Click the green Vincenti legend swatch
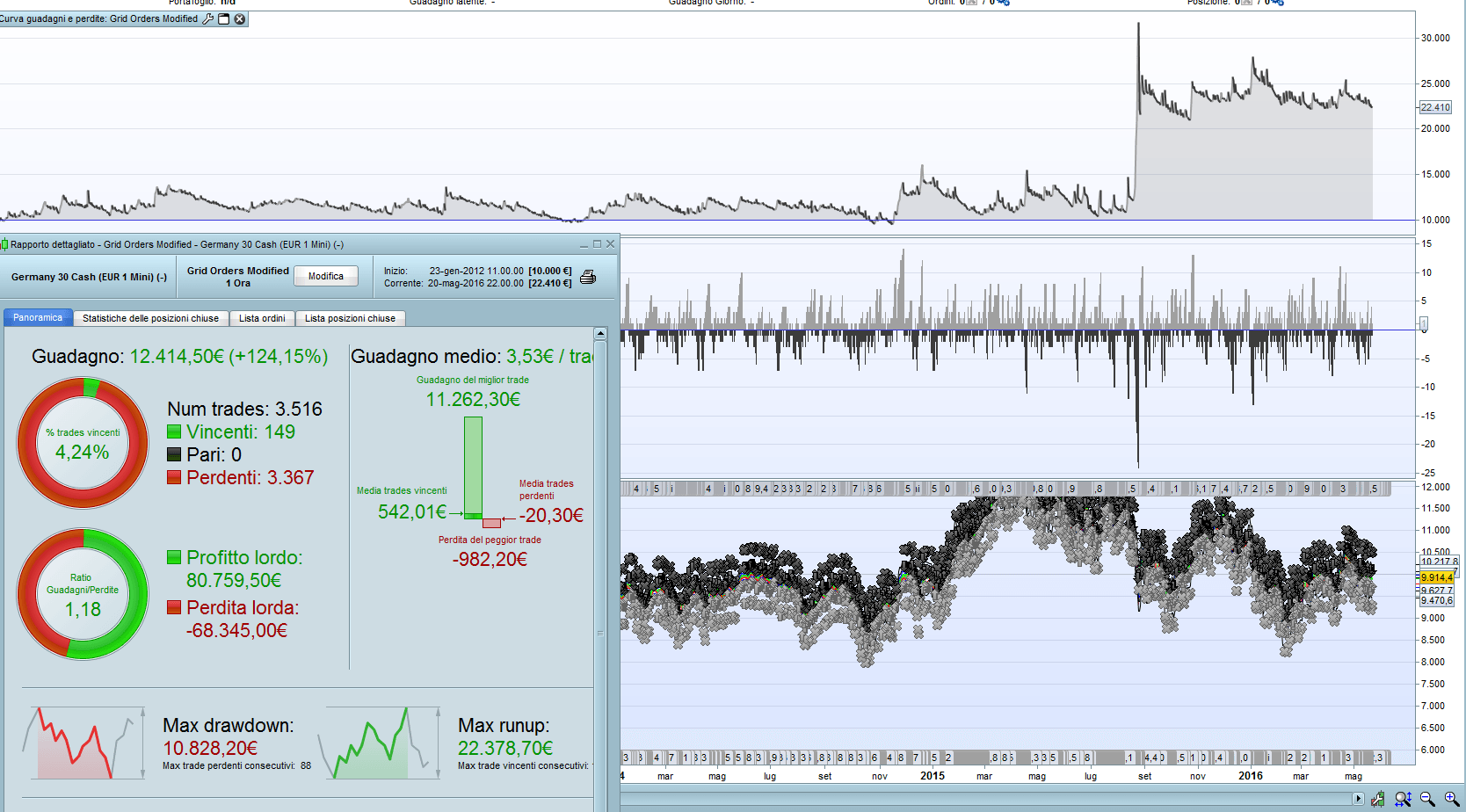The image size is (1466, 812). point(174,431)
